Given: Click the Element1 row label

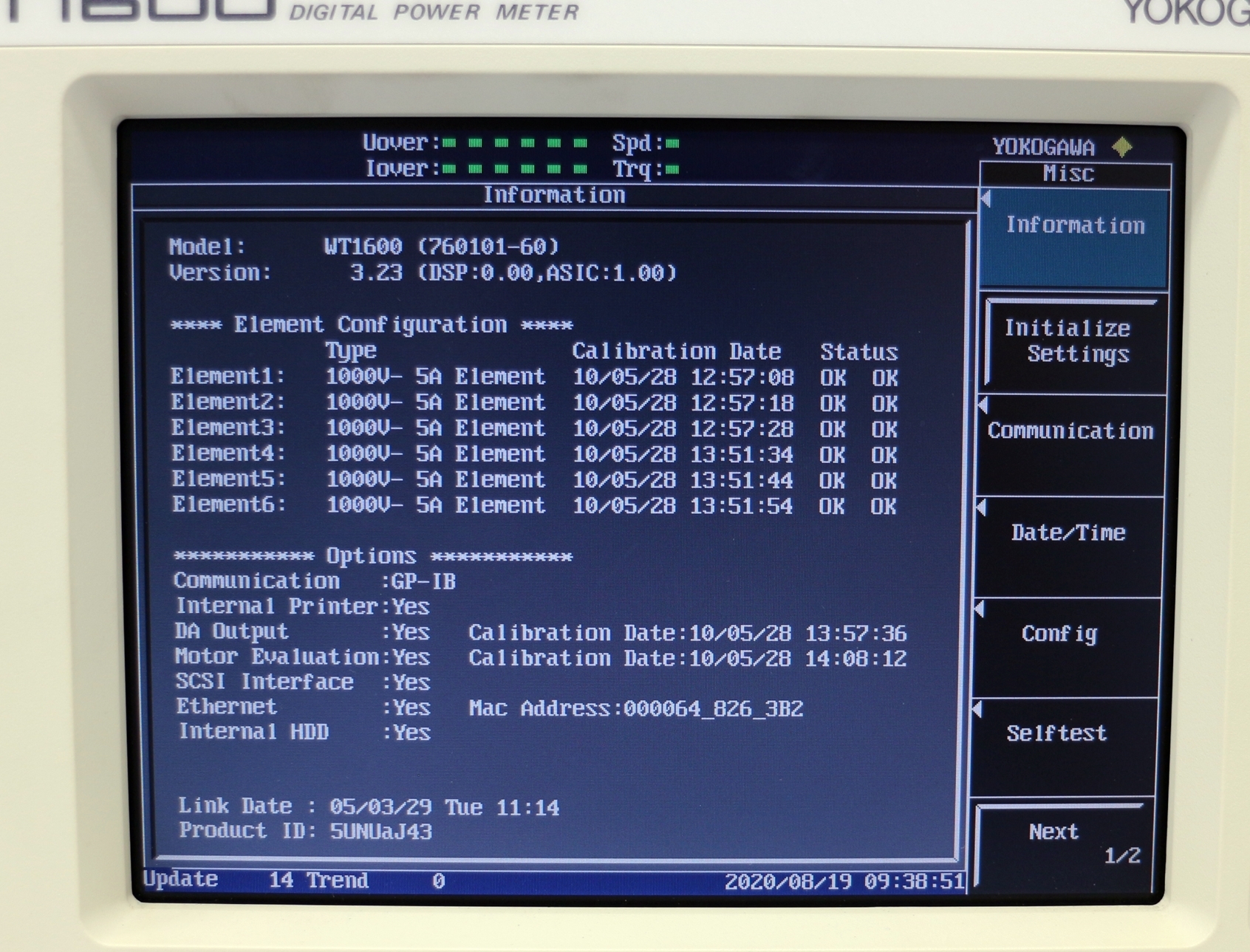Looking at the screenshot, I should click(228, 377).
